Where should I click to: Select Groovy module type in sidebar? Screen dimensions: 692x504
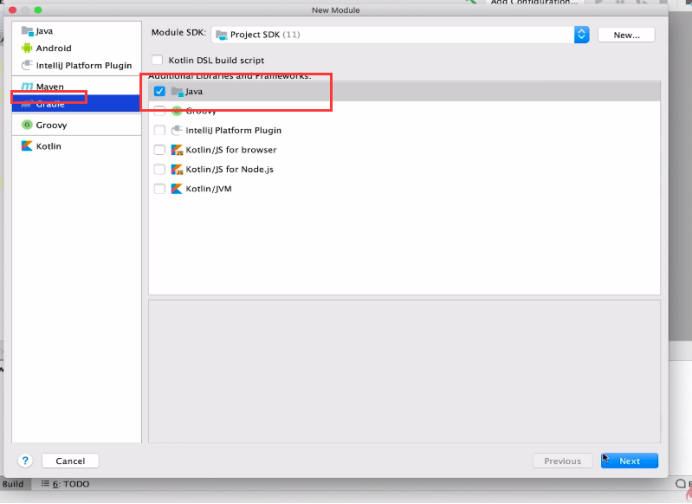click(x=76, y=125)
